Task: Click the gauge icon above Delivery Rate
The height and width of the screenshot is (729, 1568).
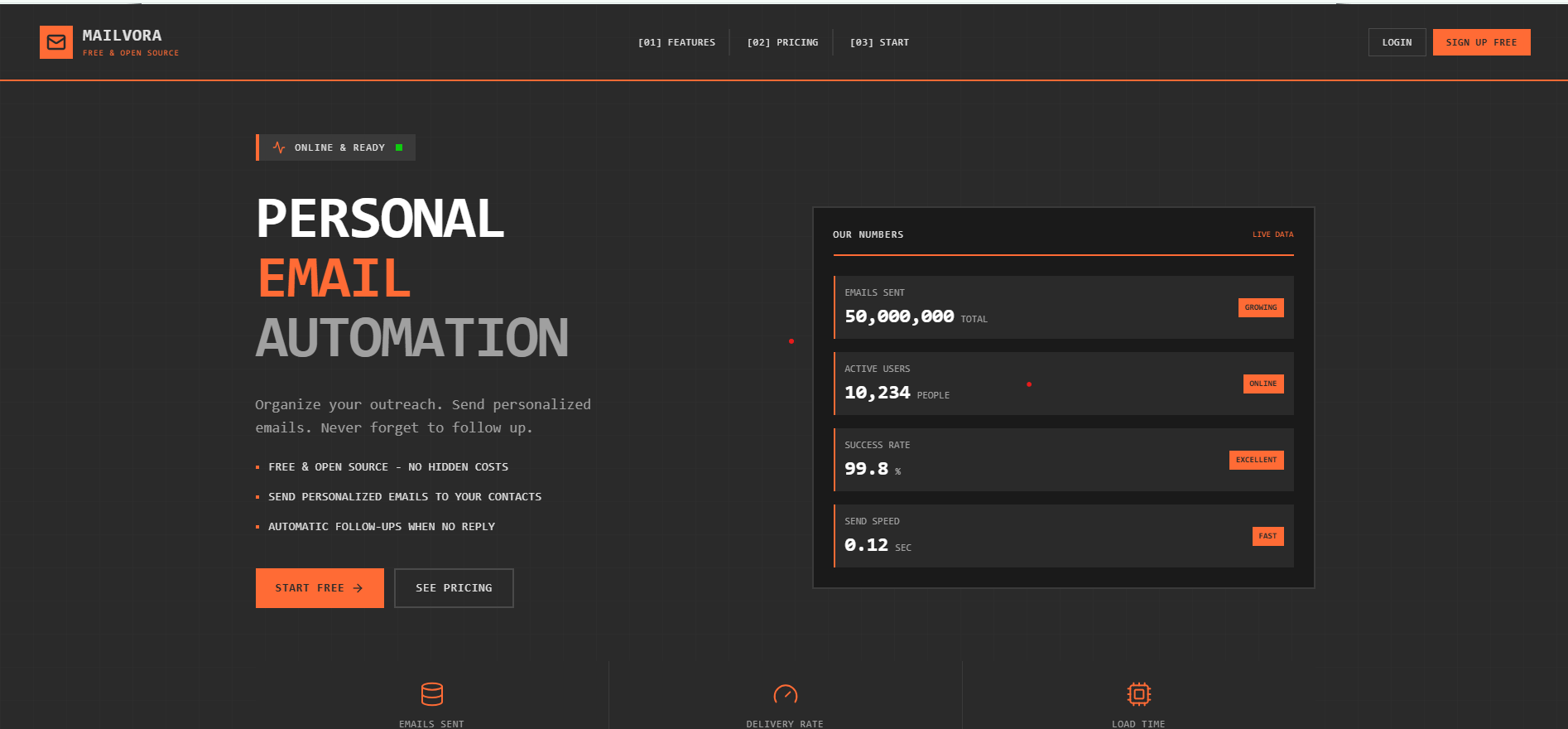Action: 785,694
